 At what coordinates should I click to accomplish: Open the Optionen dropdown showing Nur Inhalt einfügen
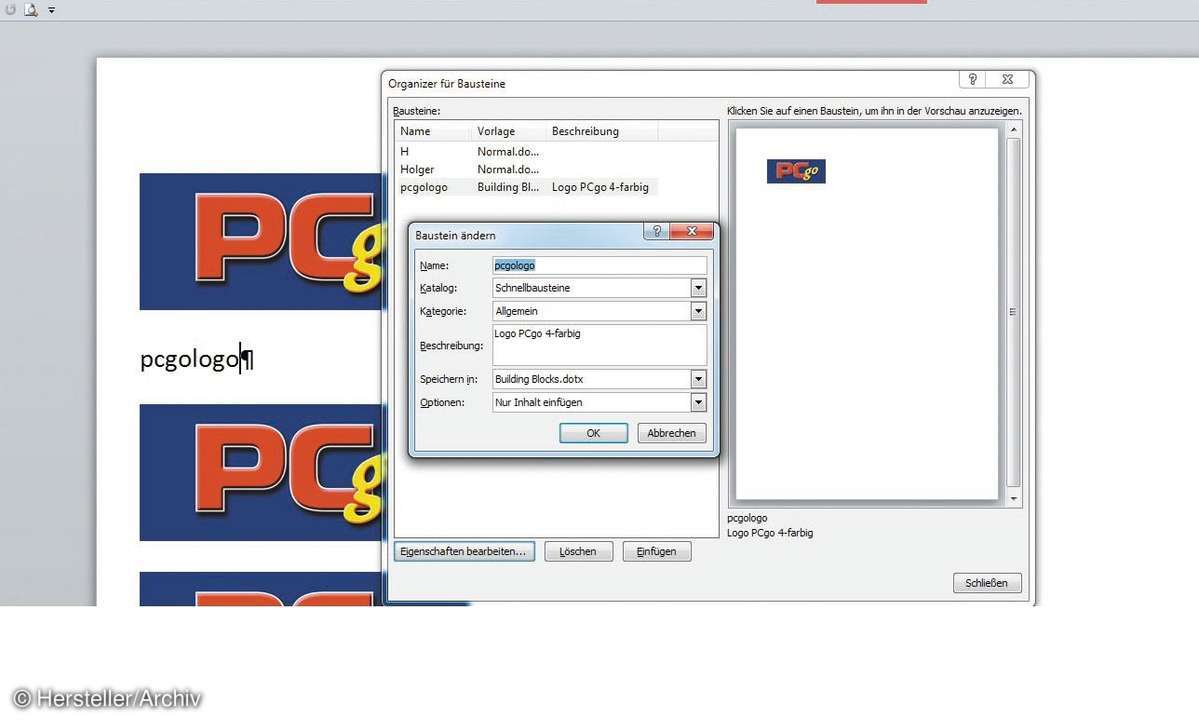click(698, 402)
